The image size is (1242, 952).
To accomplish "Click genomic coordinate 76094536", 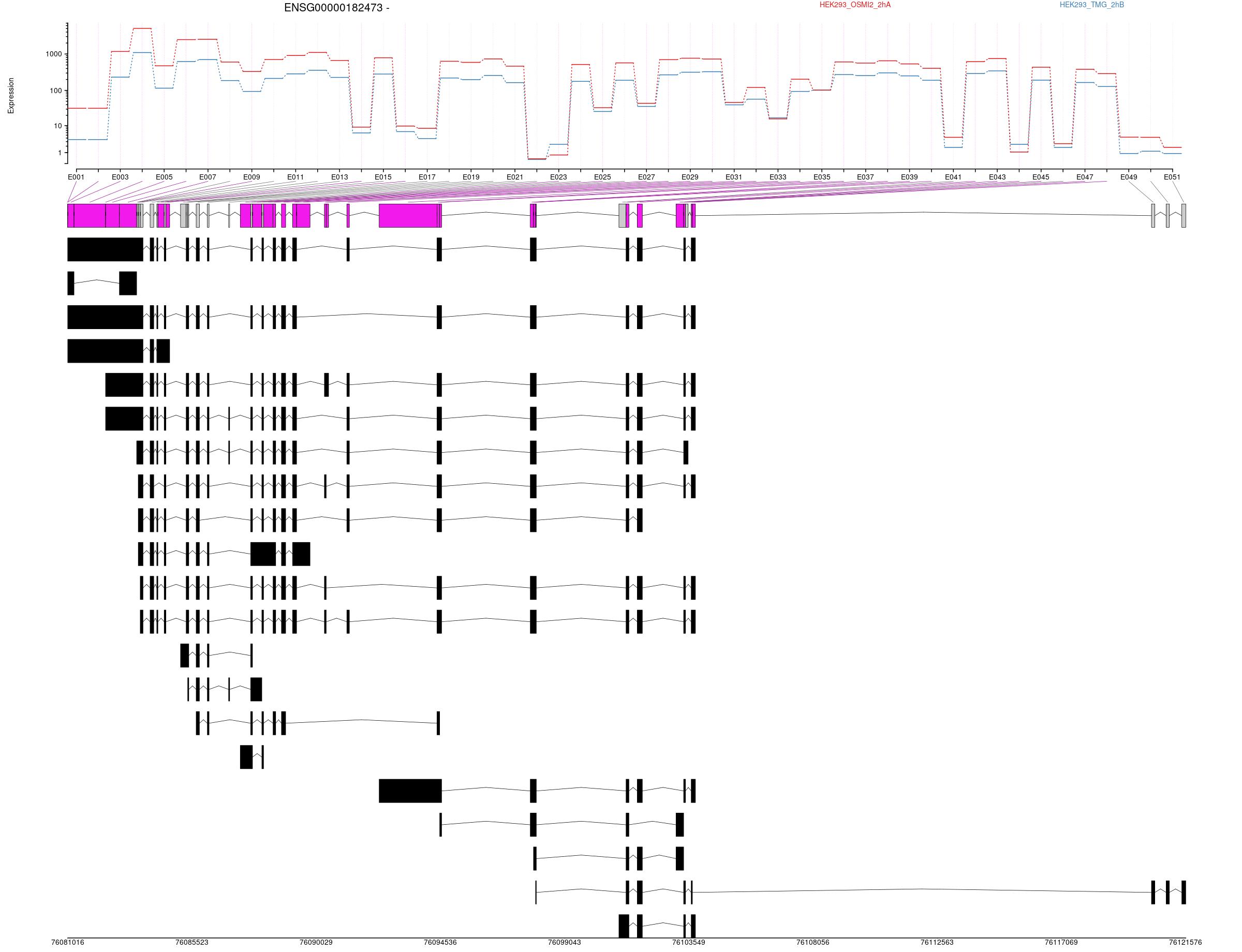I will point(440,942).
